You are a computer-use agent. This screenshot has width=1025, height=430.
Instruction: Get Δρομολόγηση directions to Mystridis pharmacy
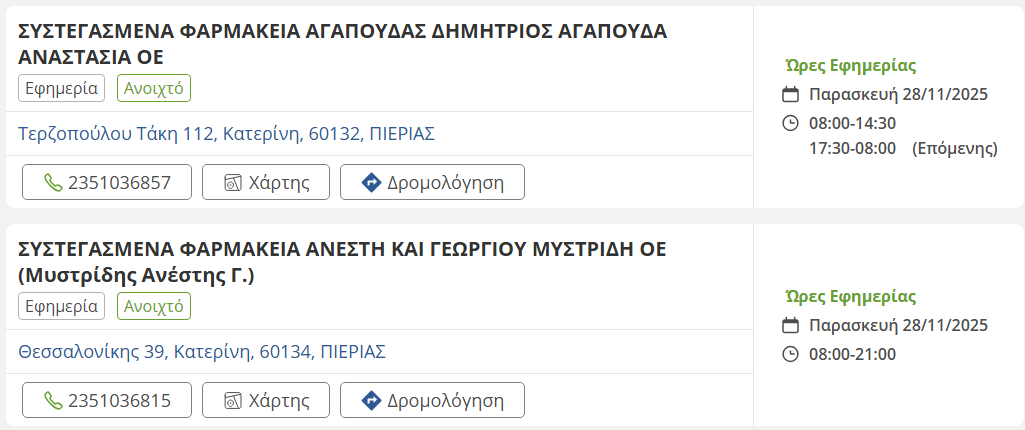432,401
